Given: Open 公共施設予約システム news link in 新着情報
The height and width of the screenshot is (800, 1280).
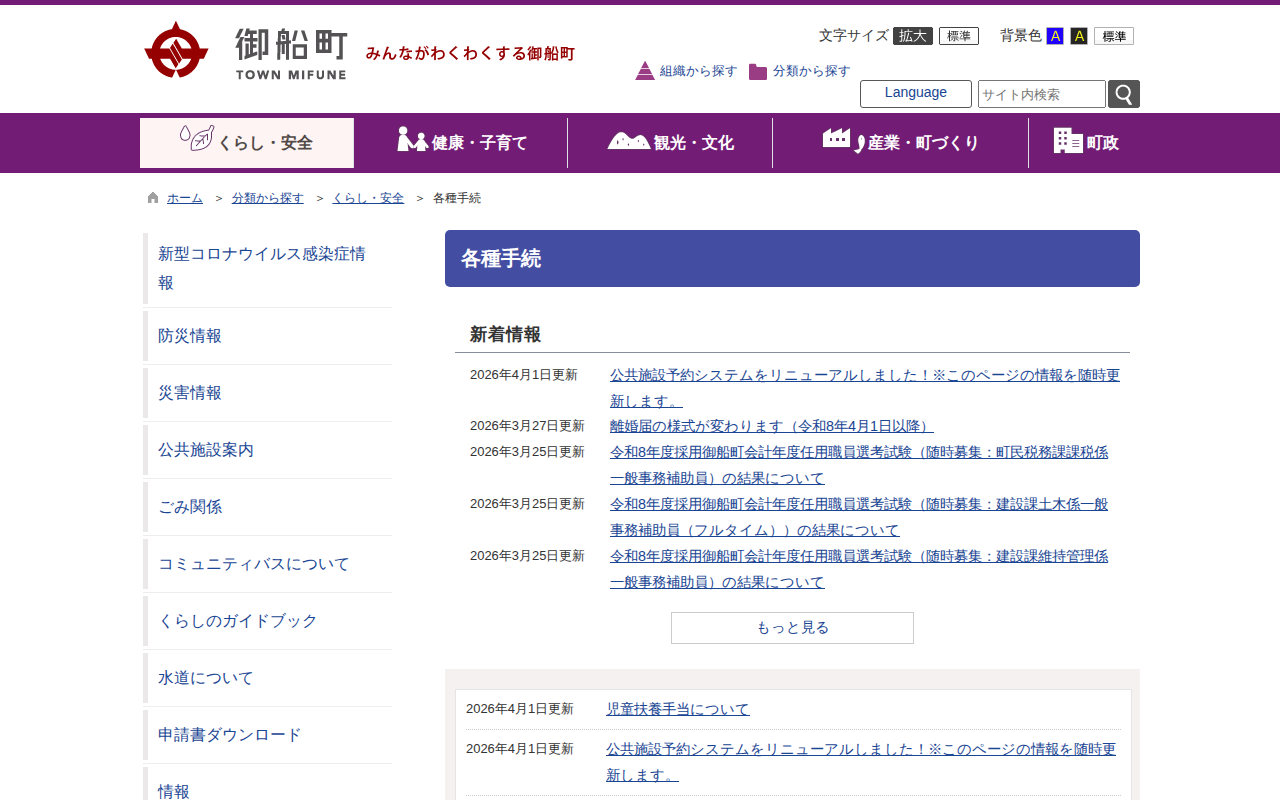Looking at the screenshot, I should point(865,388).
